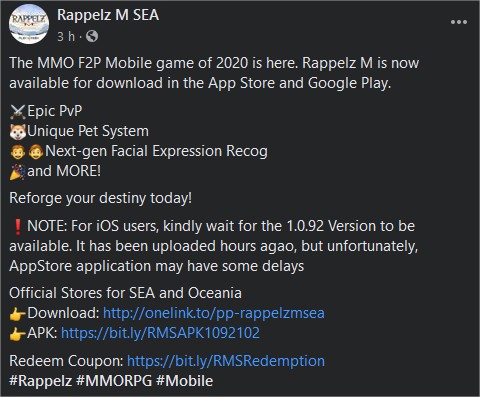Click the 3 h post timestamp
The image size is (480, 397).
[66, 36]
